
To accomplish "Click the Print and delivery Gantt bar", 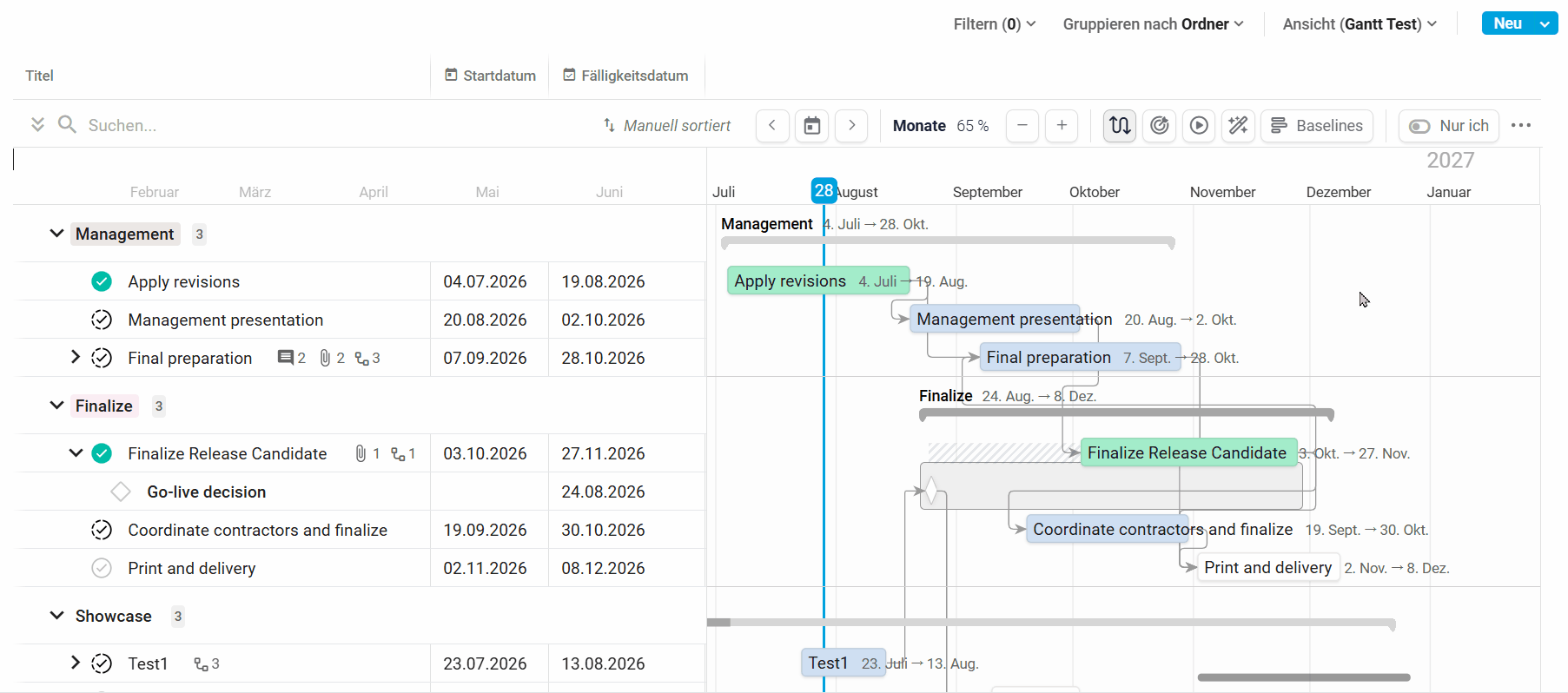I will (1268, 567).
